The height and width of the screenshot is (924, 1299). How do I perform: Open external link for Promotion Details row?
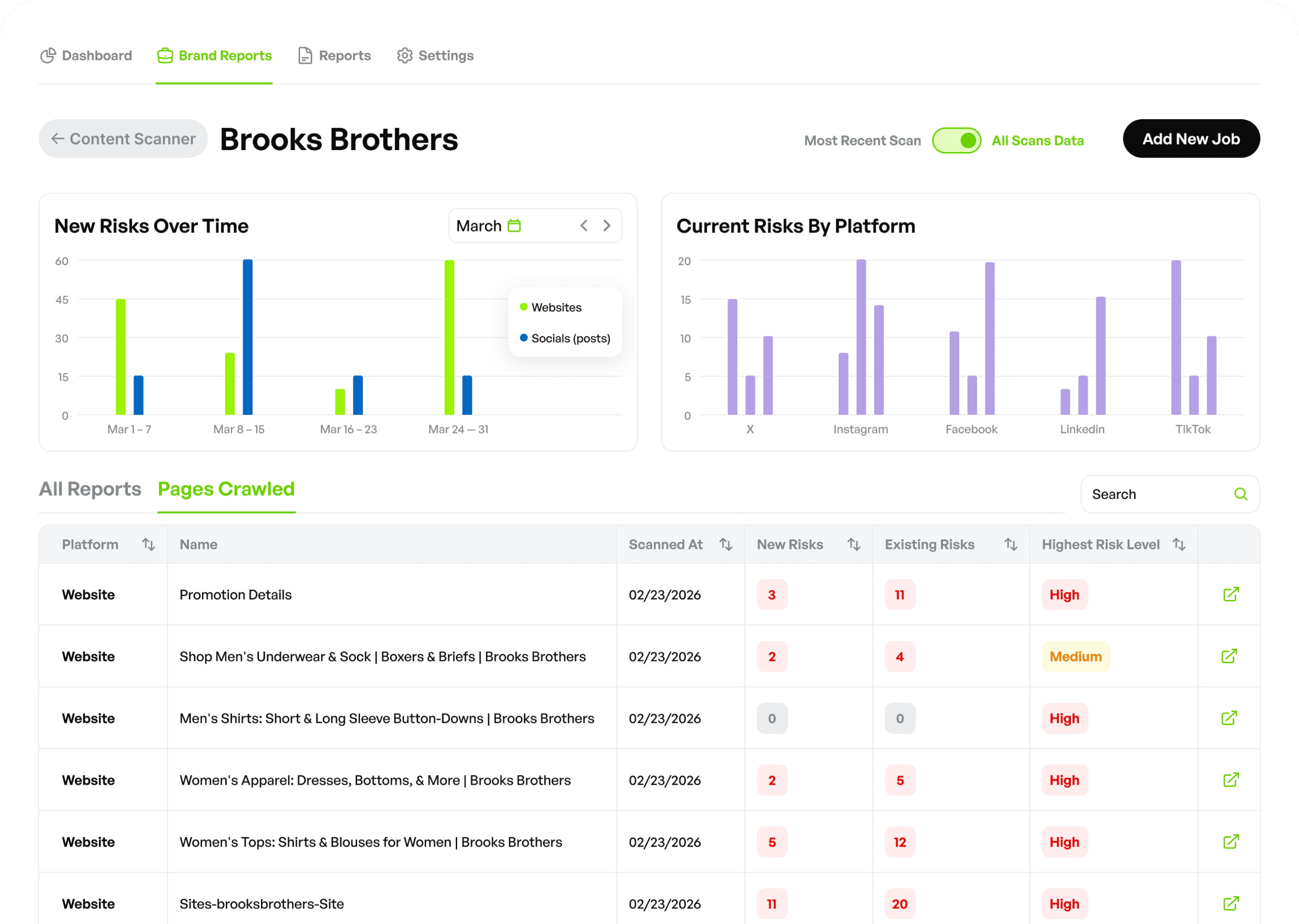point(1231,594)
